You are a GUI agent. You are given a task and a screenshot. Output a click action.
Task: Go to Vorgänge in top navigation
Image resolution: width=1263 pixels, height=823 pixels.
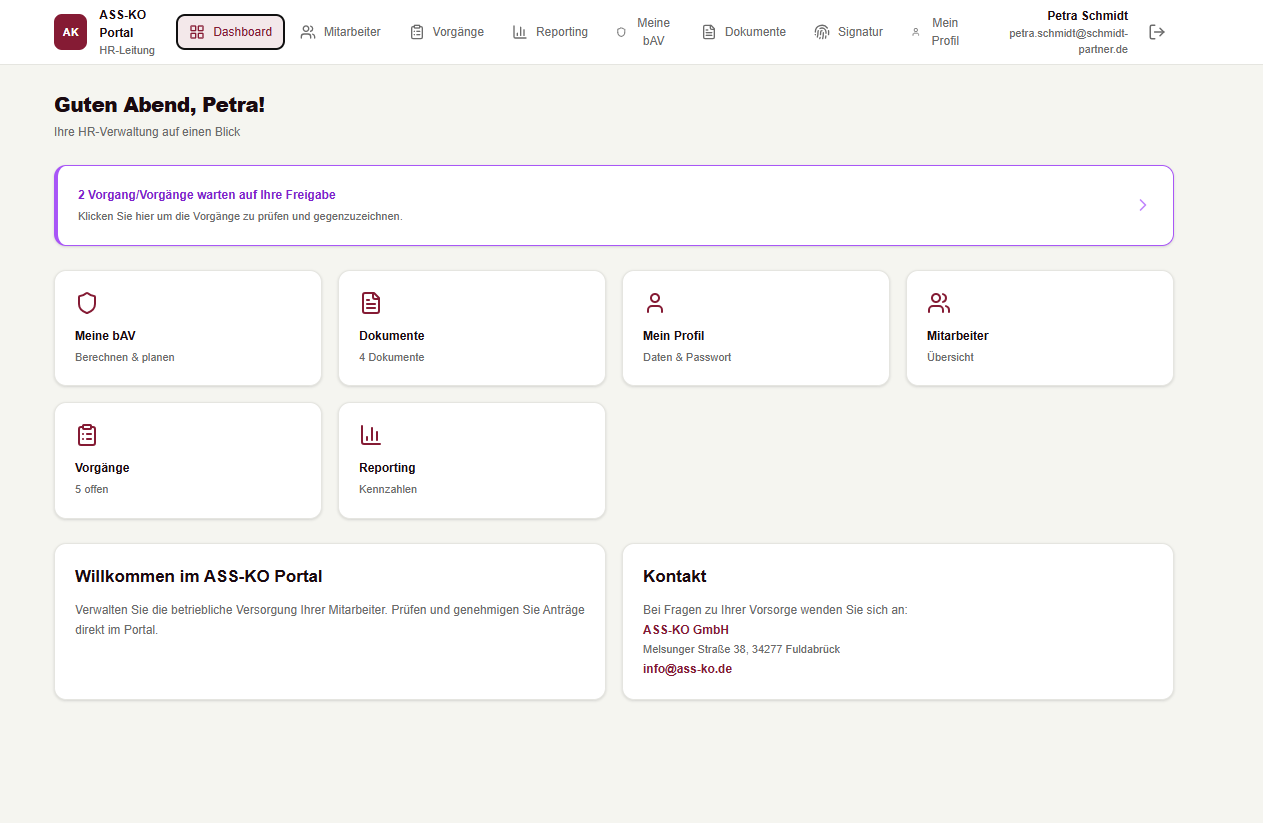coord(447,32)
